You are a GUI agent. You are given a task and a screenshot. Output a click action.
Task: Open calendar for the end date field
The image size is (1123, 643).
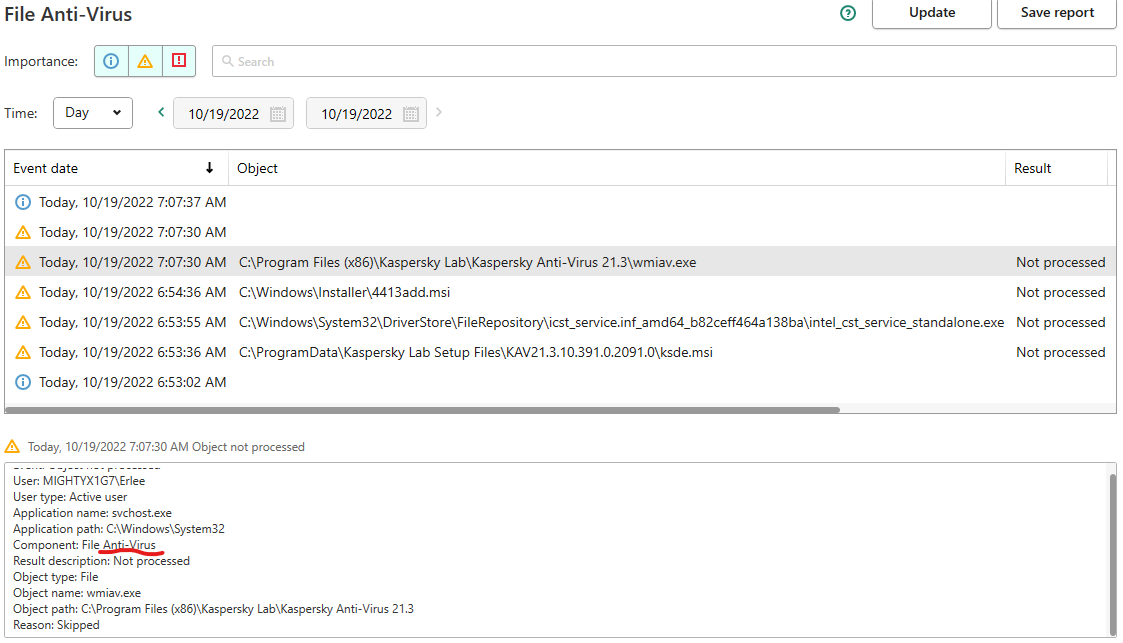pos(410,114)
